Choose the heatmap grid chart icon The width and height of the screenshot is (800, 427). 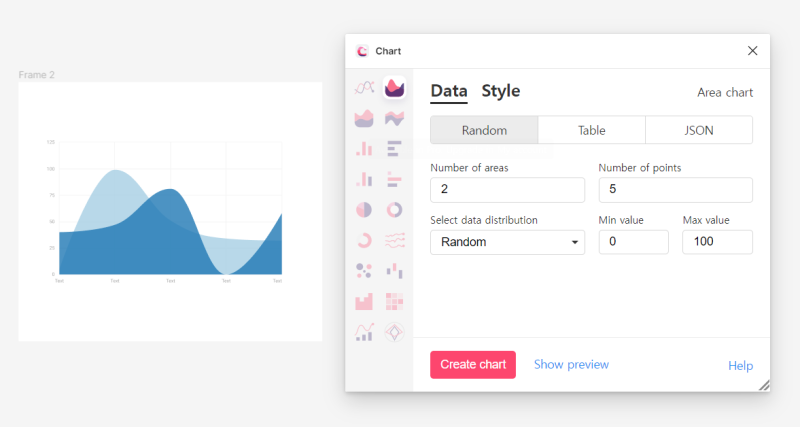click(394, 302)
